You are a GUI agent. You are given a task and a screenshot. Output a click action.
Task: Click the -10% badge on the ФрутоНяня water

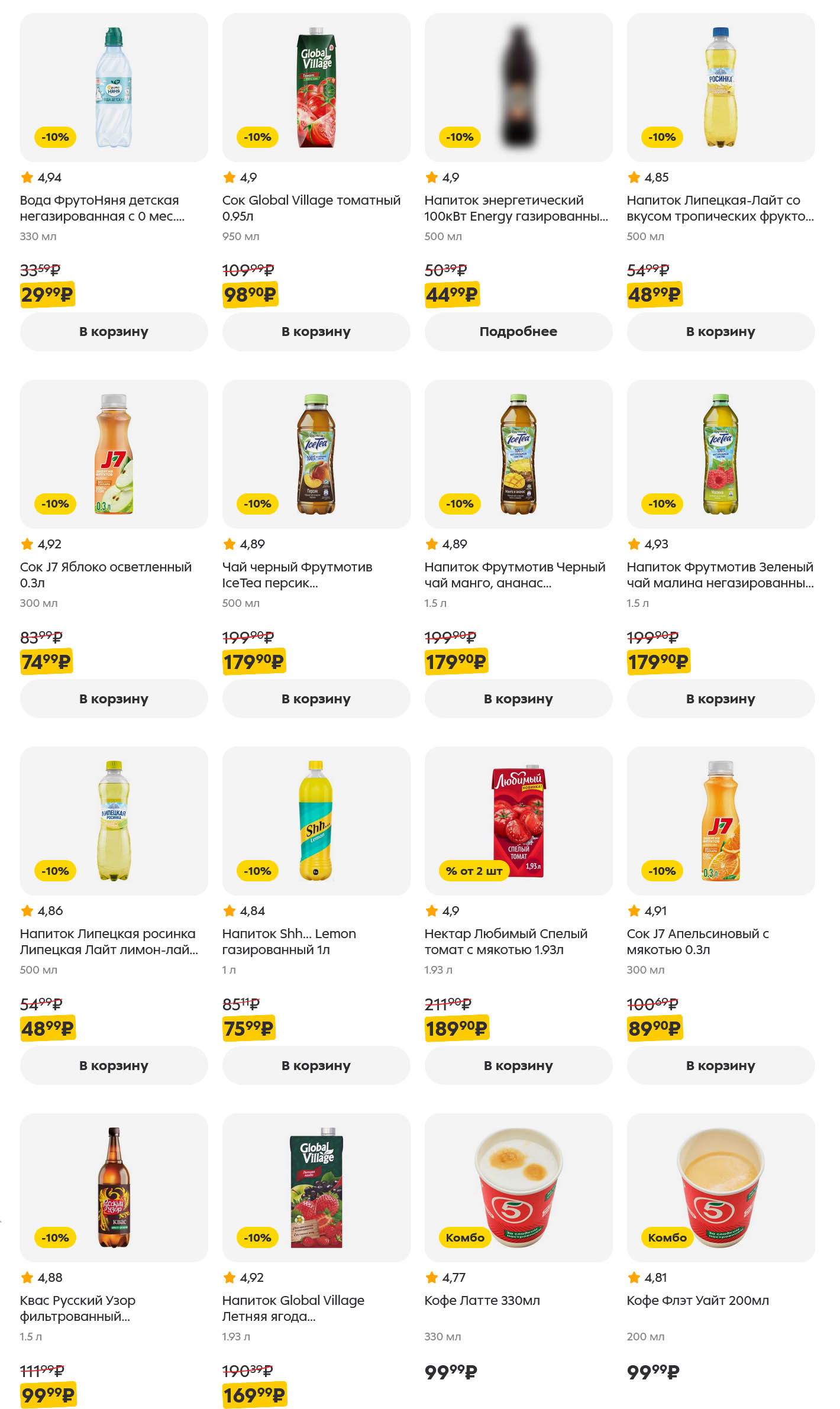tap(56, 137)
